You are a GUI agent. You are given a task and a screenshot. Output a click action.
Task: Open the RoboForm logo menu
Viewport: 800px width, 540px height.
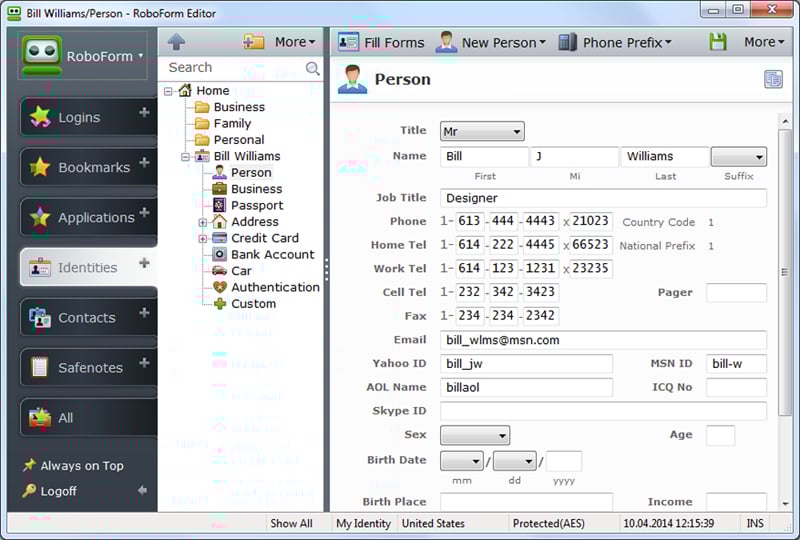[82, 57]
